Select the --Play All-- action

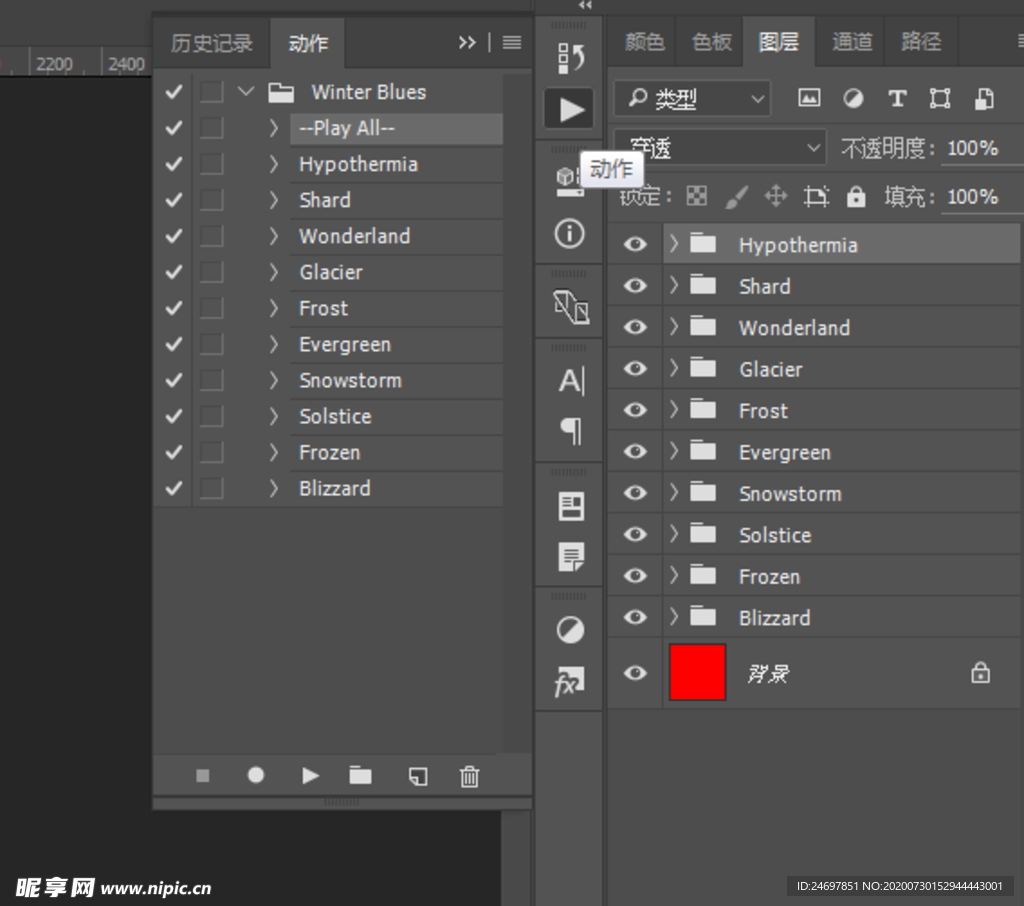(x=396, y=129)
